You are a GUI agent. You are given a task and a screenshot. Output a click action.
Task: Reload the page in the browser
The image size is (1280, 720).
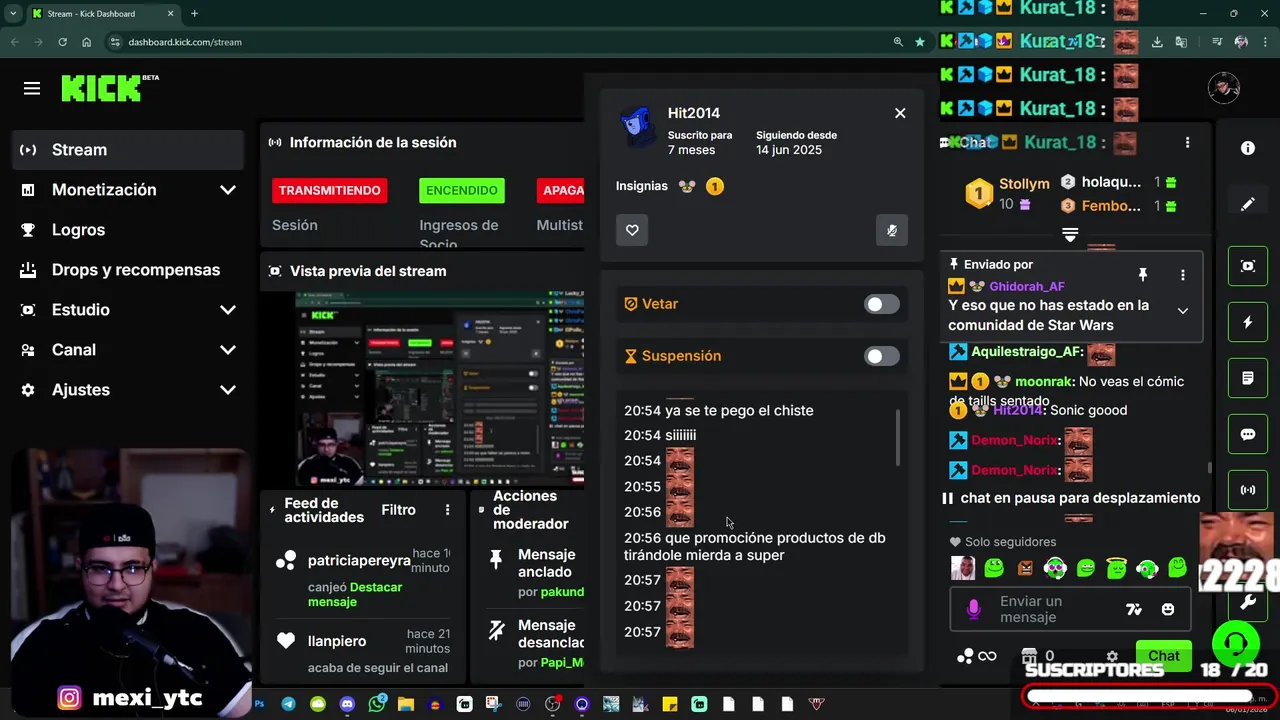62,42
